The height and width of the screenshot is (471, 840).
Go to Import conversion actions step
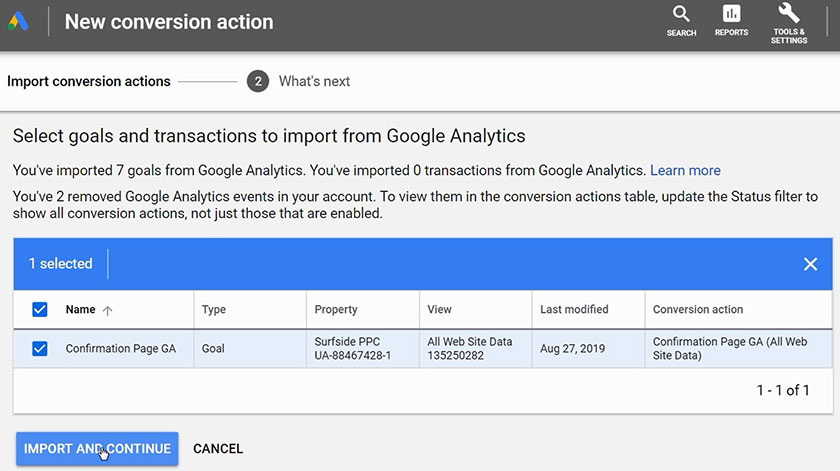(x=89, y=82)
